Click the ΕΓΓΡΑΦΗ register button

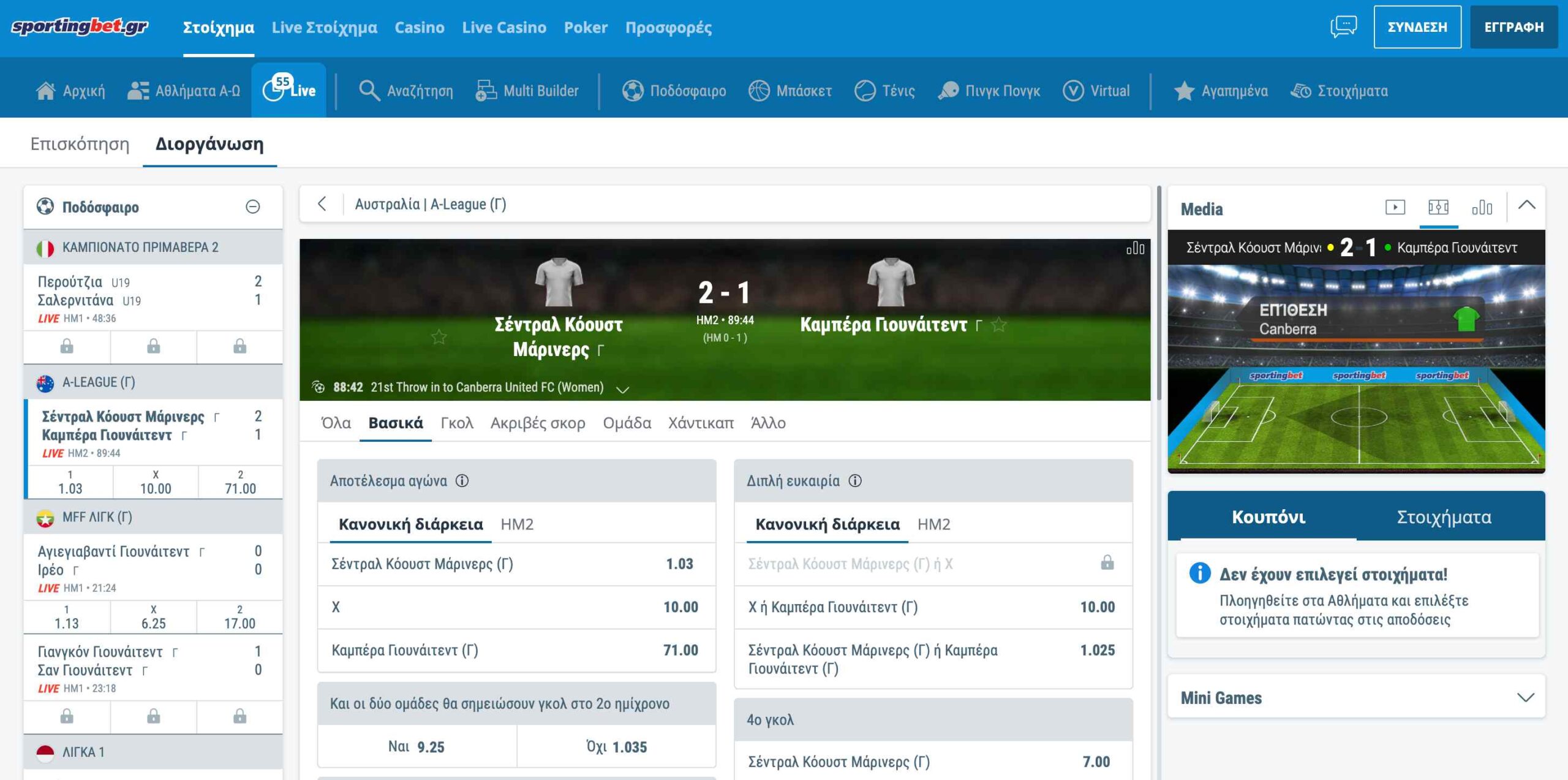1513,27
